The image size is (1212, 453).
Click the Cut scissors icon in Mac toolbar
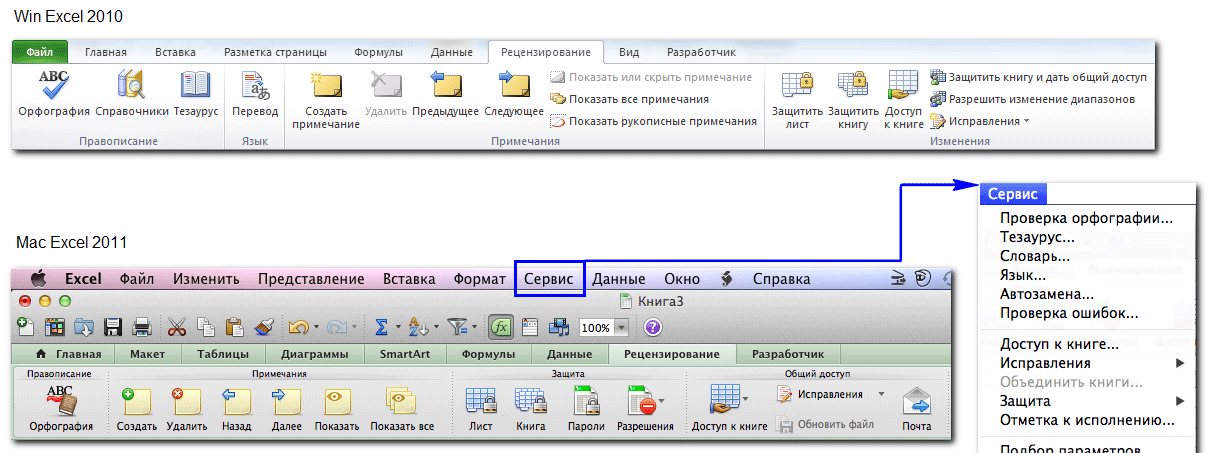pyautogui.click(x=177, y=326)
